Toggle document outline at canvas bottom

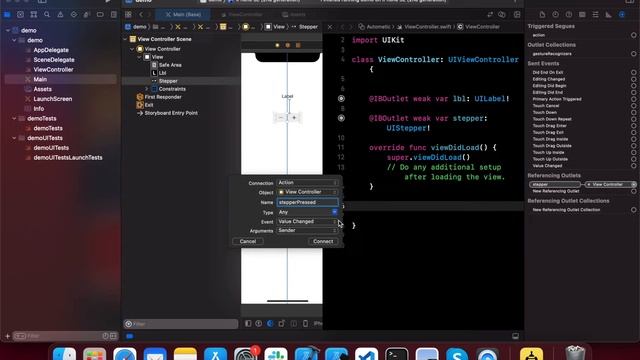point(248,324)
